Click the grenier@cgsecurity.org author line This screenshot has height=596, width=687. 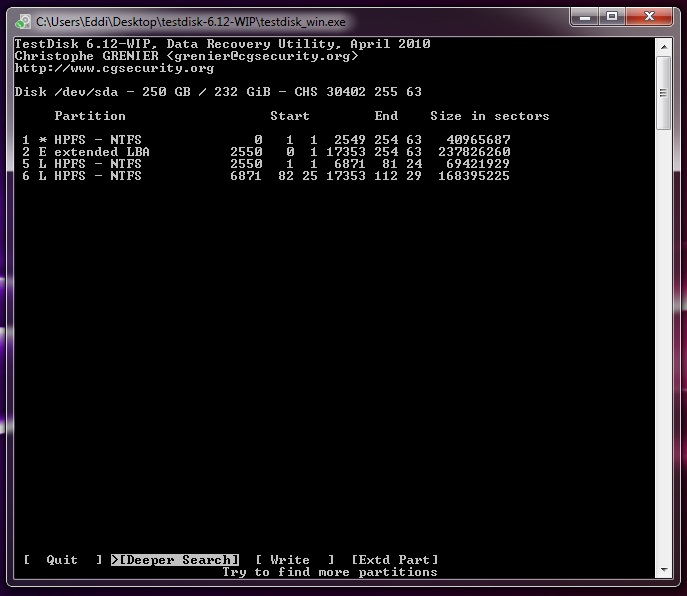coord(186,56)
